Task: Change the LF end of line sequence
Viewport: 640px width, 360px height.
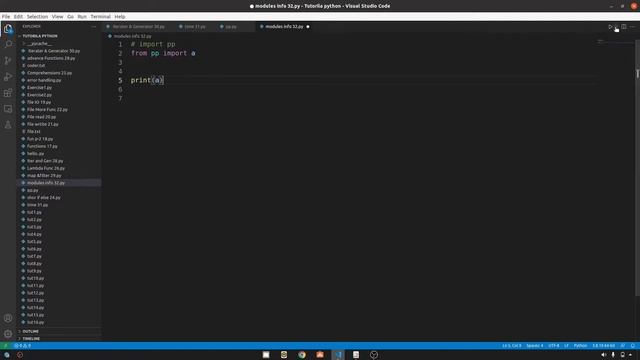Action: (x=566, y=346)
